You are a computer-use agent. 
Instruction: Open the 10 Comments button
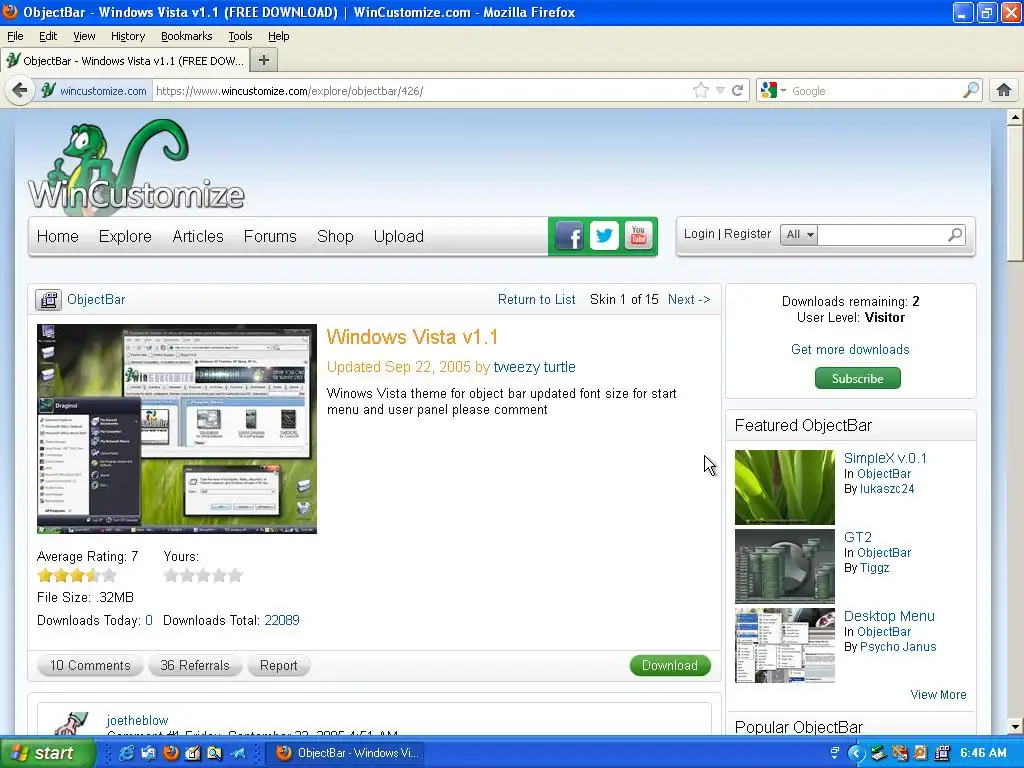click(90, 665)
